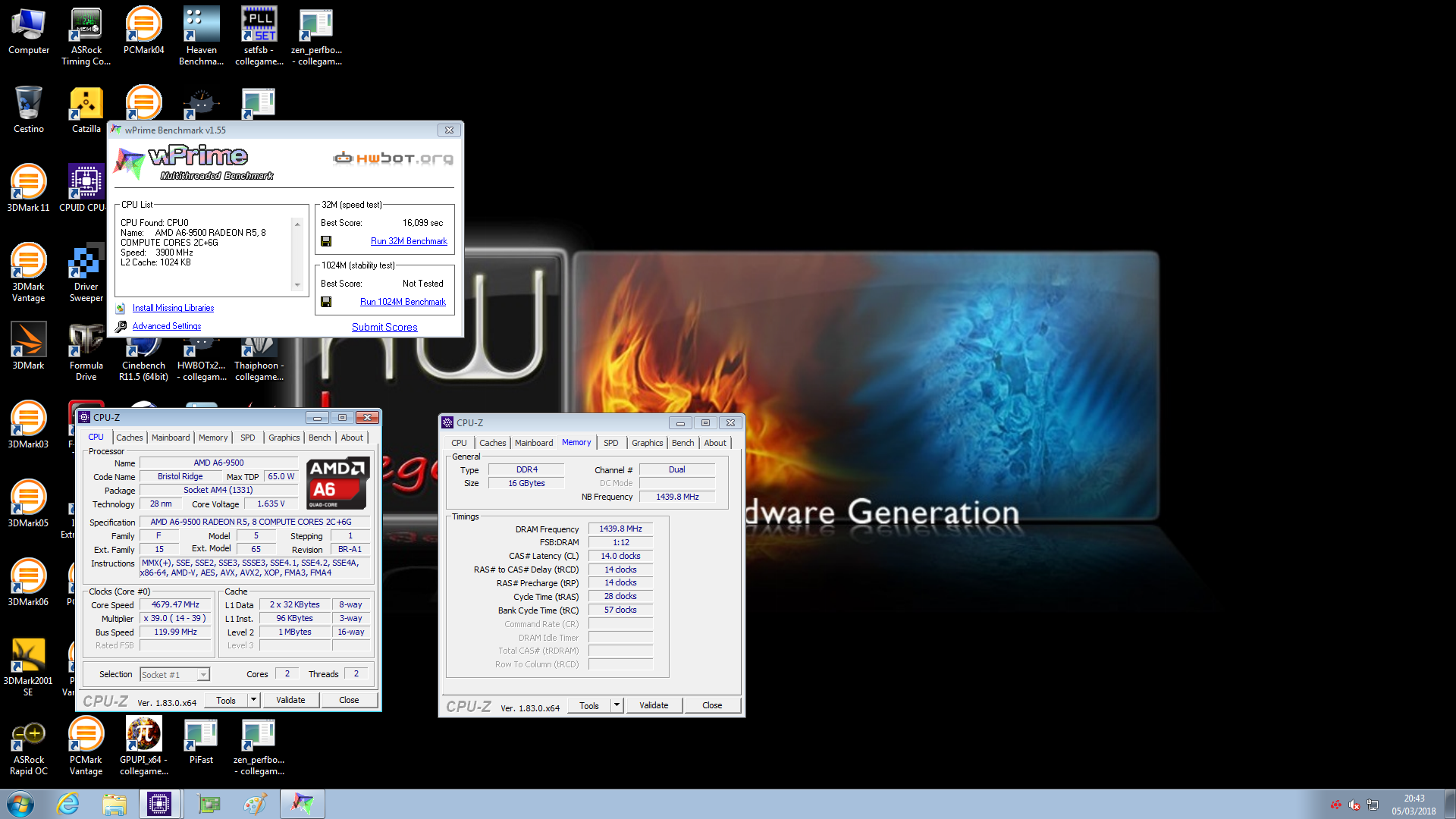Open Graphics tab in right CPU-Z window
The image size is (1456, 819).
pos(648,443)
